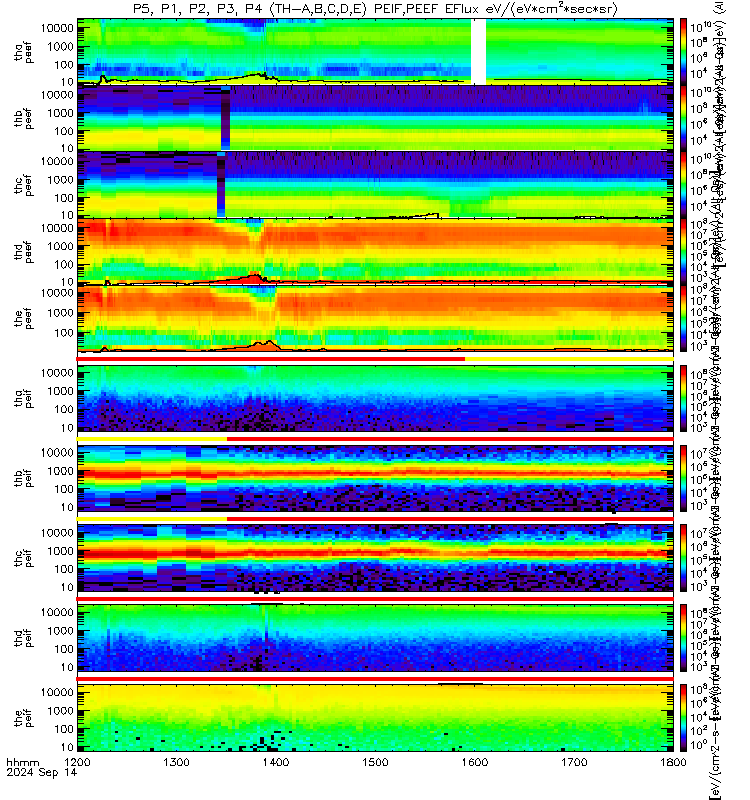Click the dark vertical stripe in thb peef panel
The image size is (750, 800).
(226, 118)
